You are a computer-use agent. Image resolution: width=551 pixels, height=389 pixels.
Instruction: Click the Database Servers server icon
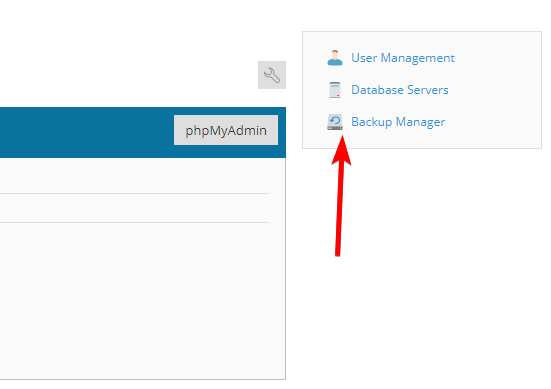335,90
